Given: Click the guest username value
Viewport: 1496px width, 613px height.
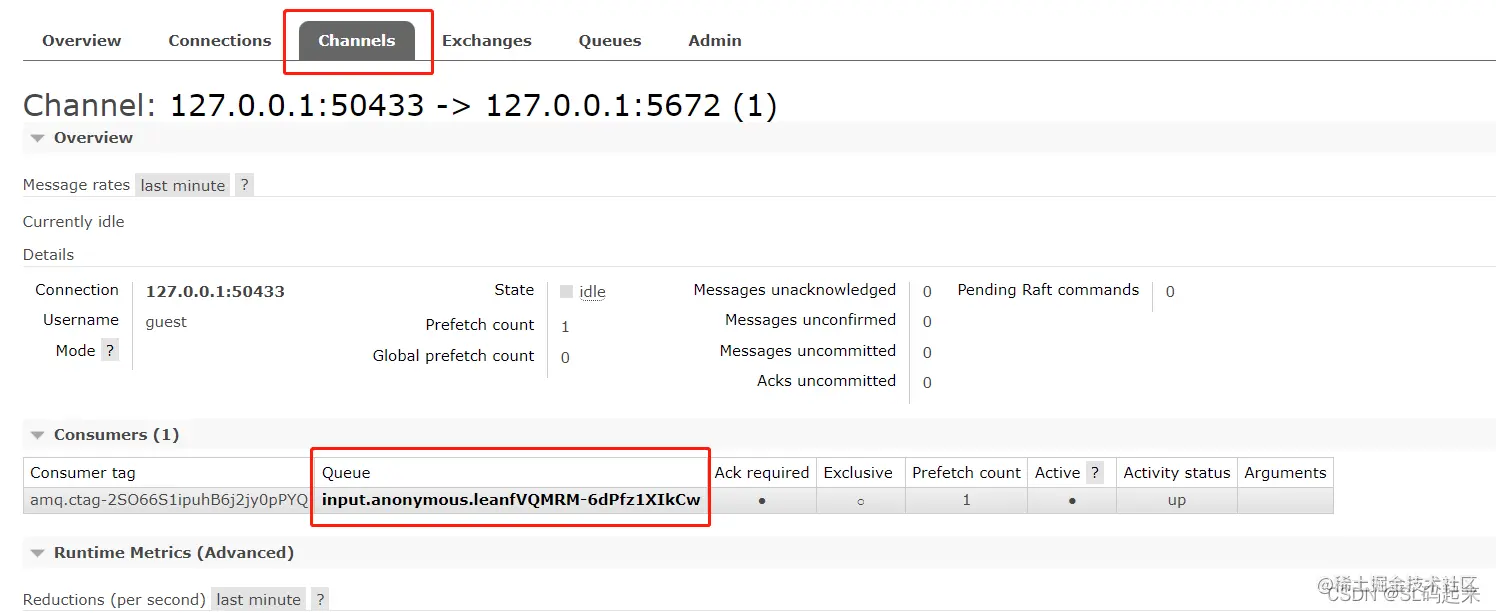Looking at the screenshot, I should tap(166, 322).
